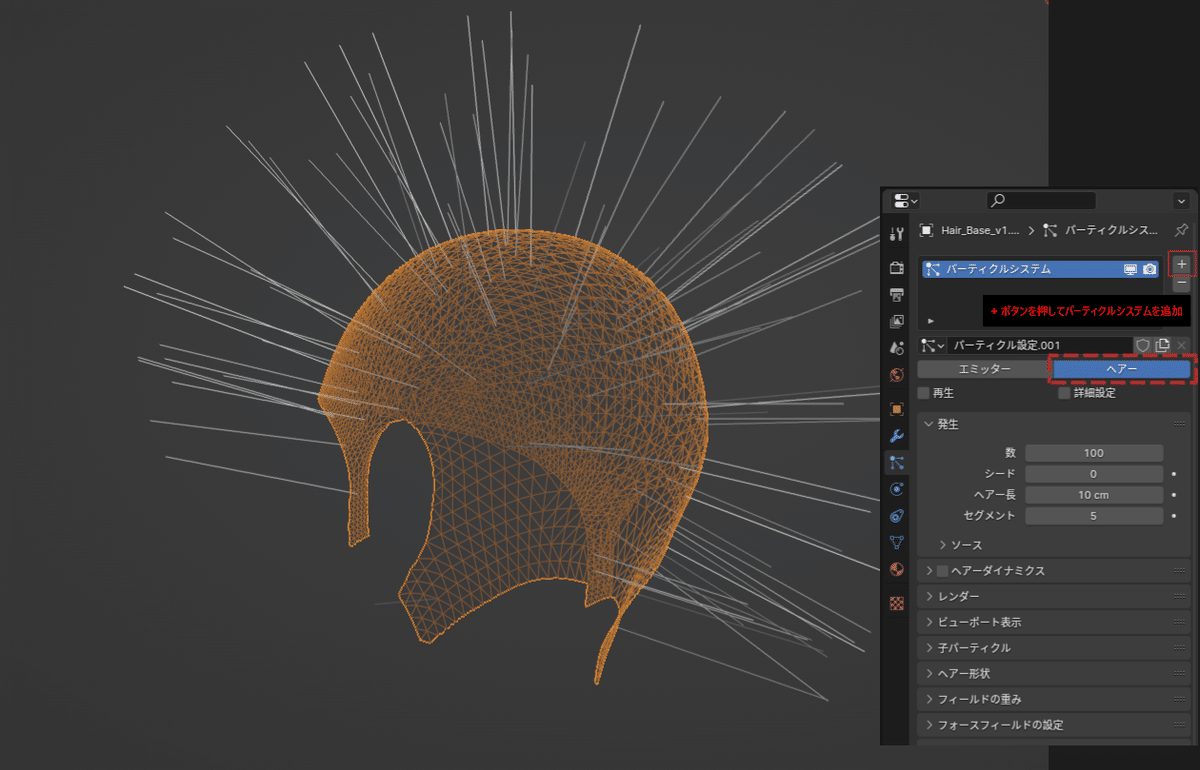Click the animate dot next to シード
Viewport: 1200px width, 770px height.
click(x=1176, y=474)
